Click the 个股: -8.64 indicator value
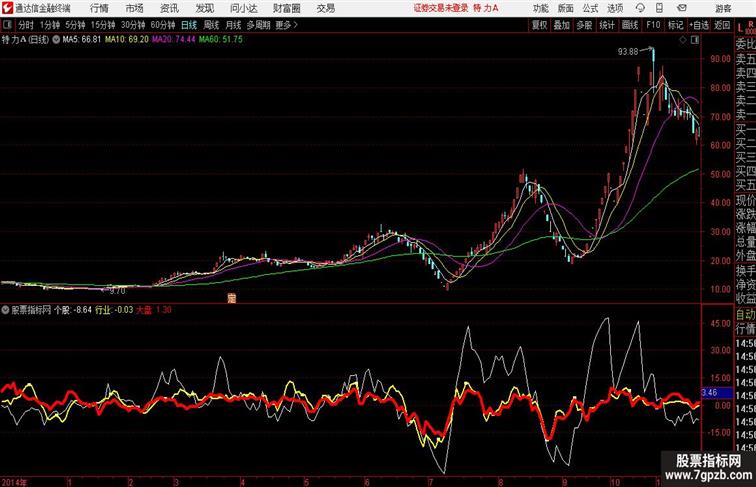This screenshot has height=487, width=756. click(72, 310)
